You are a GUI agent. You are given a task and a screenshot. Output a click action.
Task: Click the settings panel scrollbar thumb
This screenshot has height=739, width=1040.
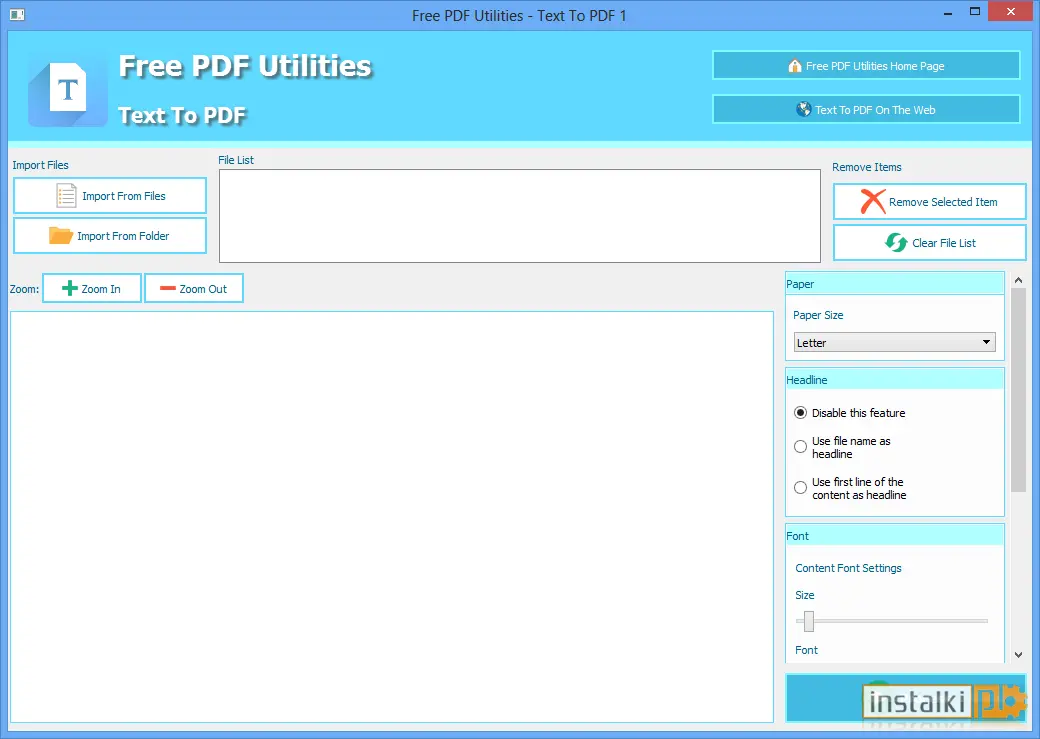1018,390
